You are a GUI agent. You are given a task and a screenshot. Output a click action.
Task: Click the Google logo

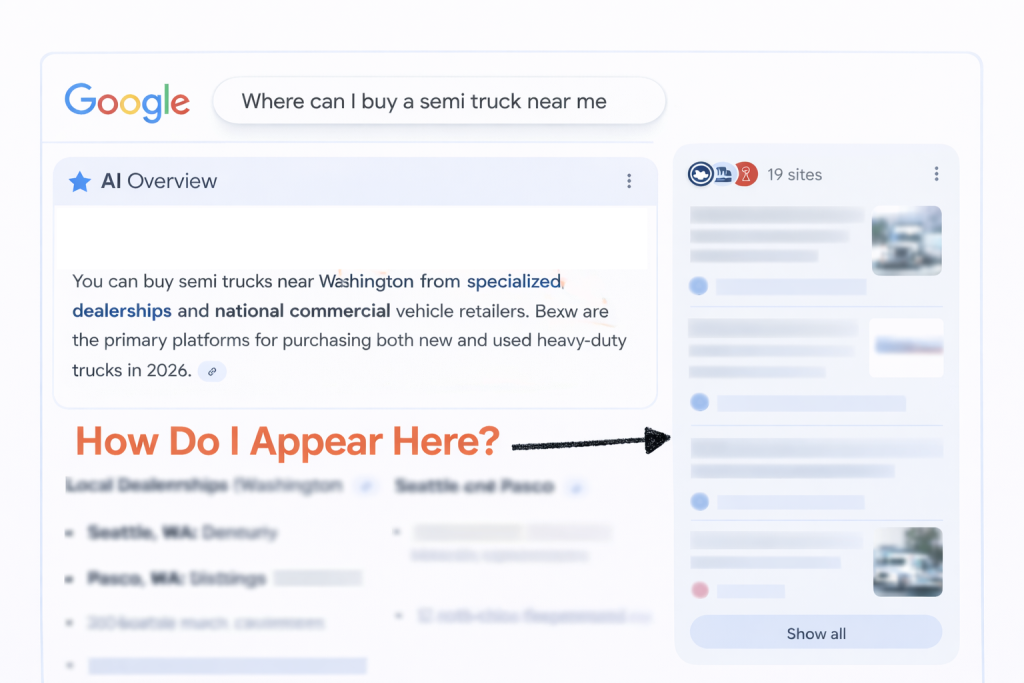tap(127, 102)
